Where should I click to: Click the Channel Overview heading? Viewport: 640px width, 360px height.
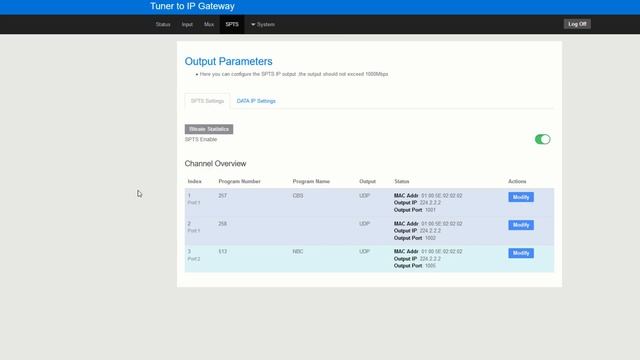215,164
